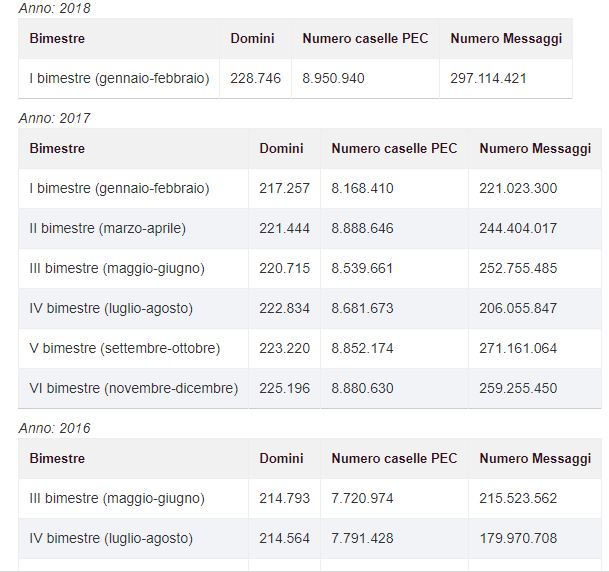609x572 pixels.
Task: Click messages value 206.055.847 for luglio-agosto
Action: (x=518, y=308)
